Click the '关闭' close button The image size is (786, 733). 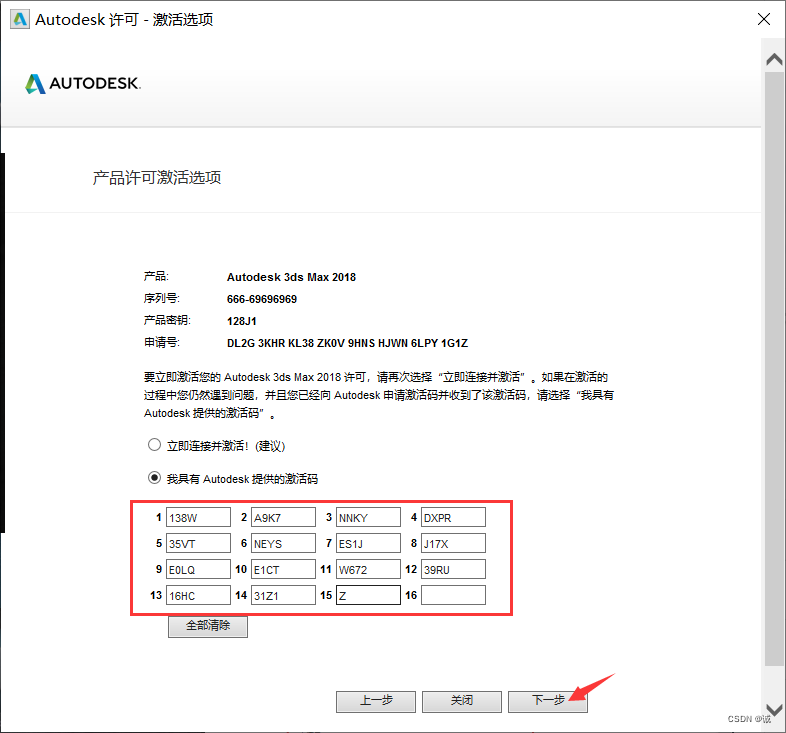tap(462, 701)
